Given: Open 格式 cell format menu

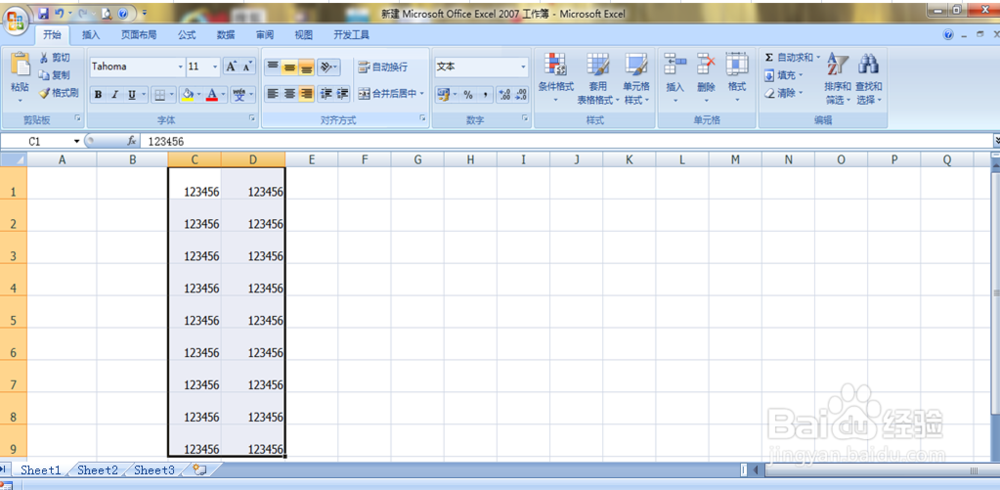Looking at the screenshot, I should coord(737,79).
